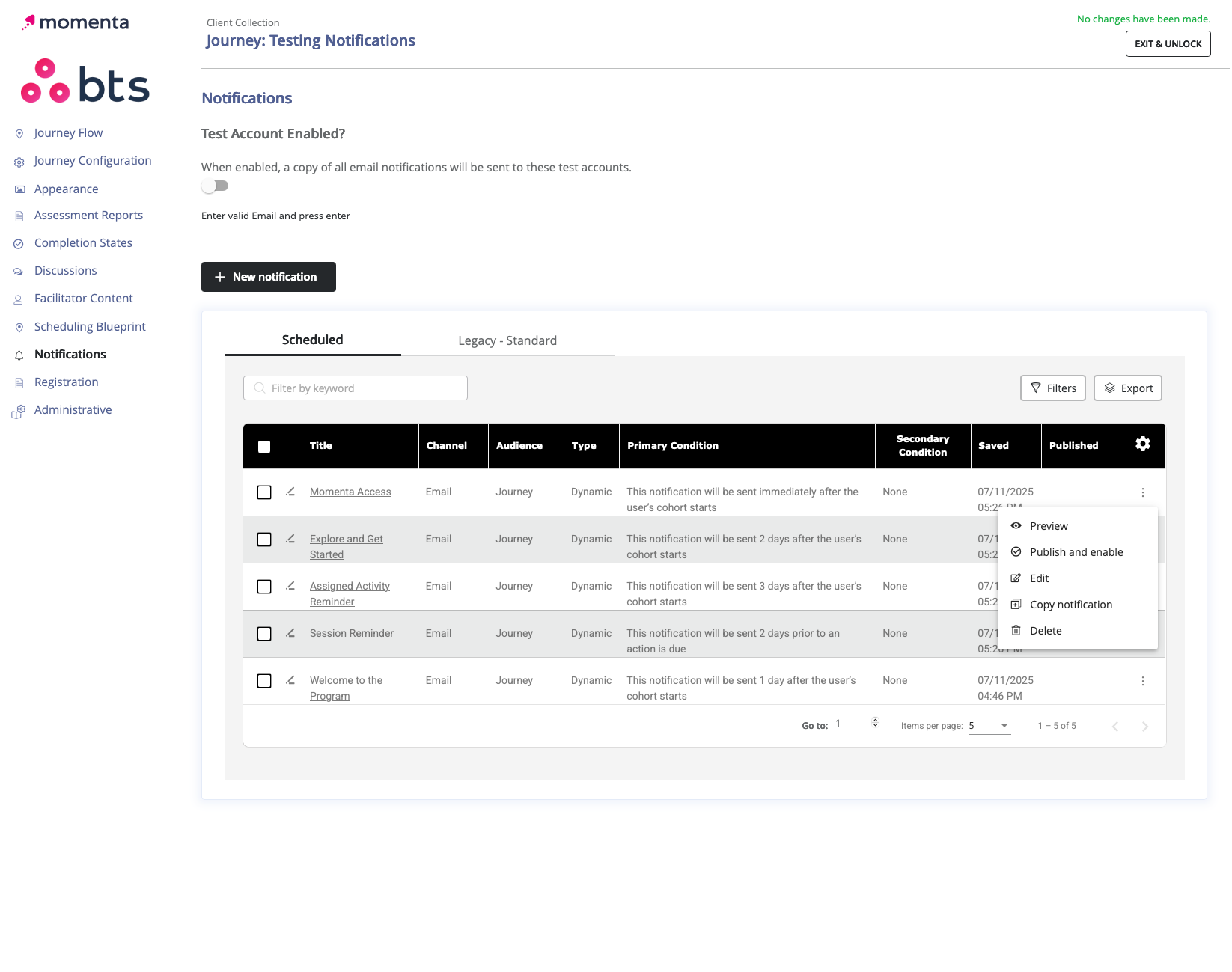Choose Copy notification from the menu
Viewport: 1232px width, 972px height.
pos(1078,605)
